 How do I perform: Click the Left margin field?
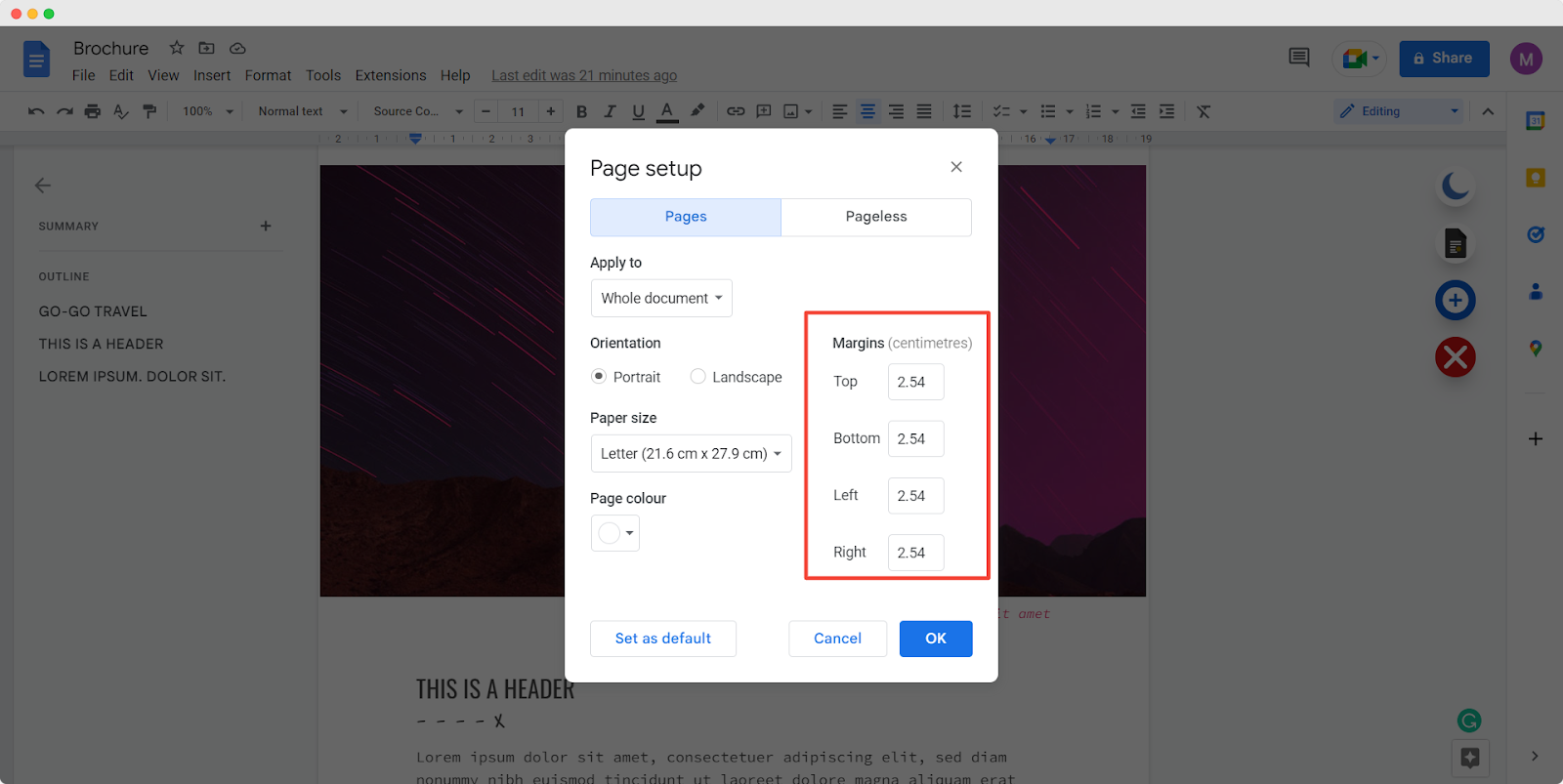click(x=916, y=496)
